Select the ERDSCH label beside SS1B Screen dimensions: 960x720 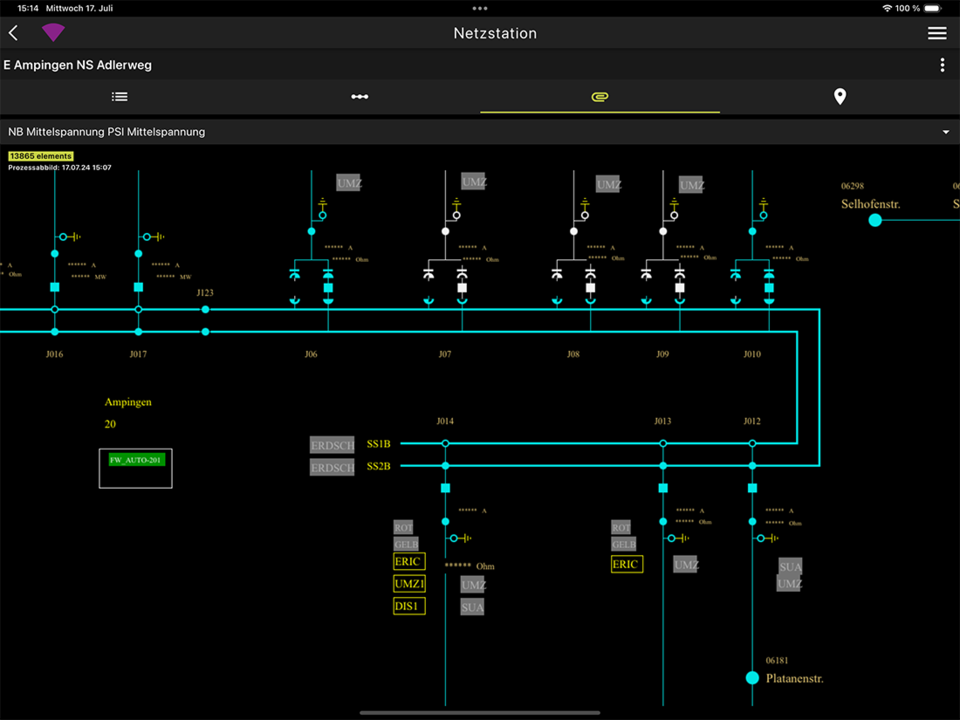(332, 445)
